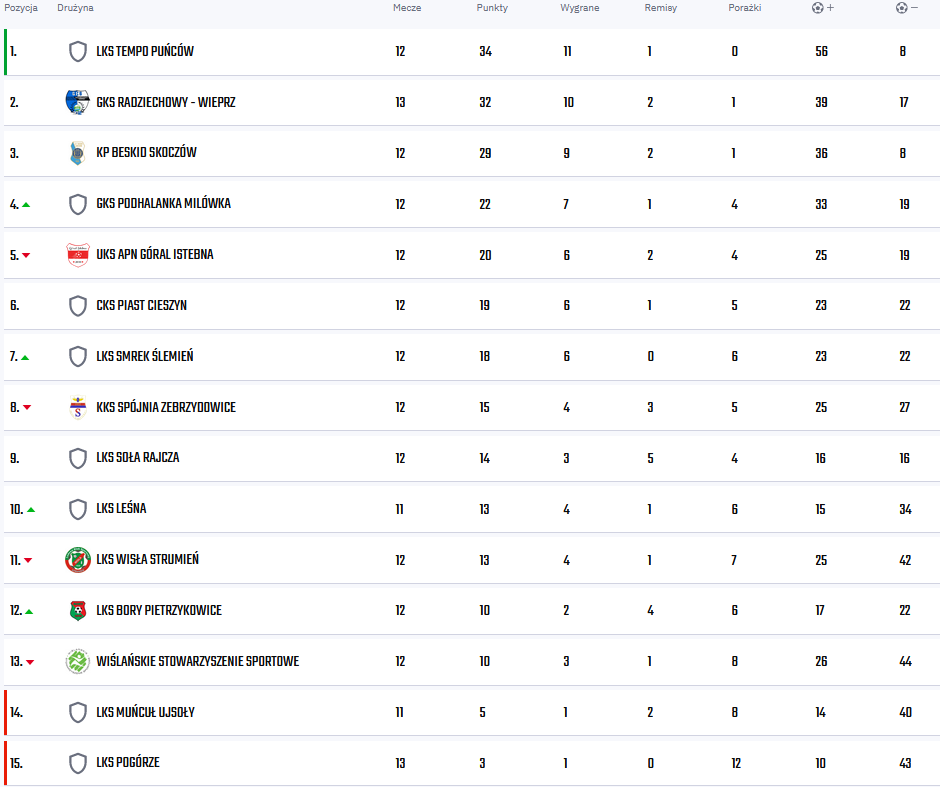Open LKS Tempo Puńców team page
Image resolution: width=940 pixels, height=787 pixels.
point(145,52)
